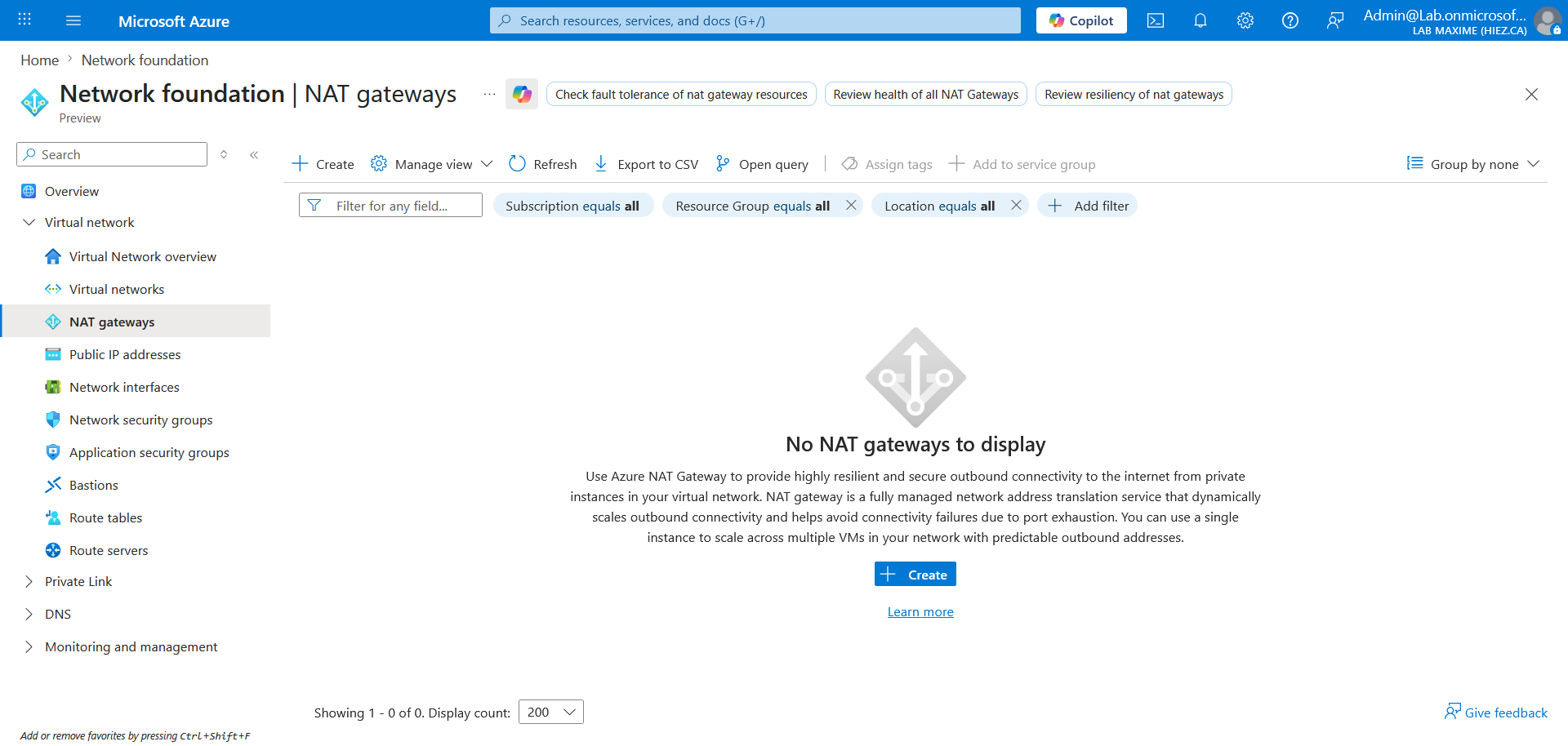This screenshot has width=1568, height=746.
Task: Expand the DNS section
Action: (x=29, y=614)
